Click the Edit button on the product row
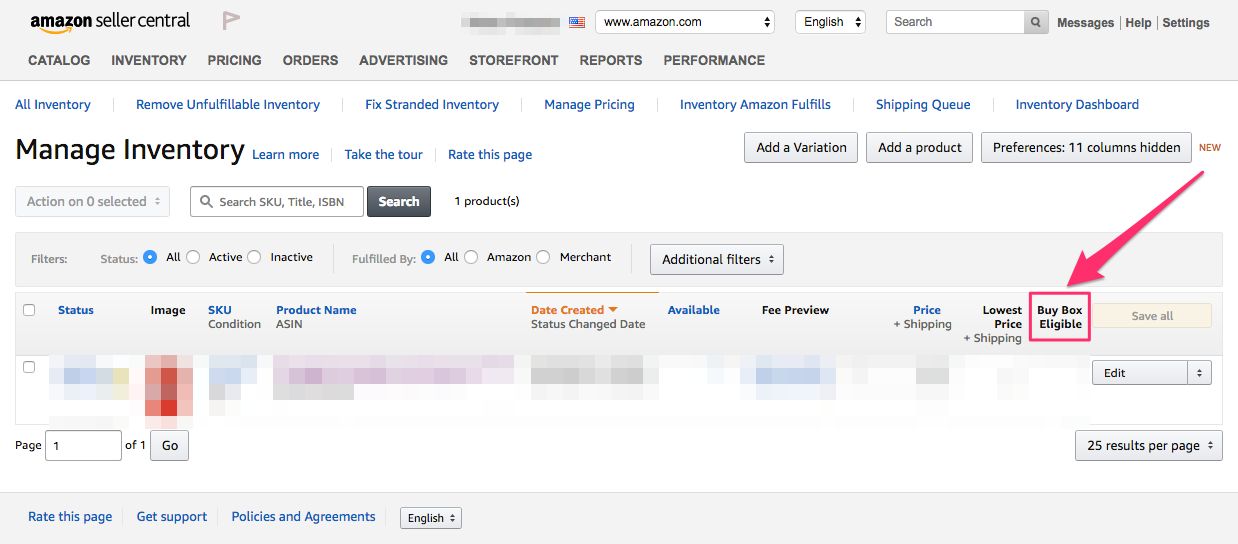1238x544 pixels. (x=1139, y=373)
